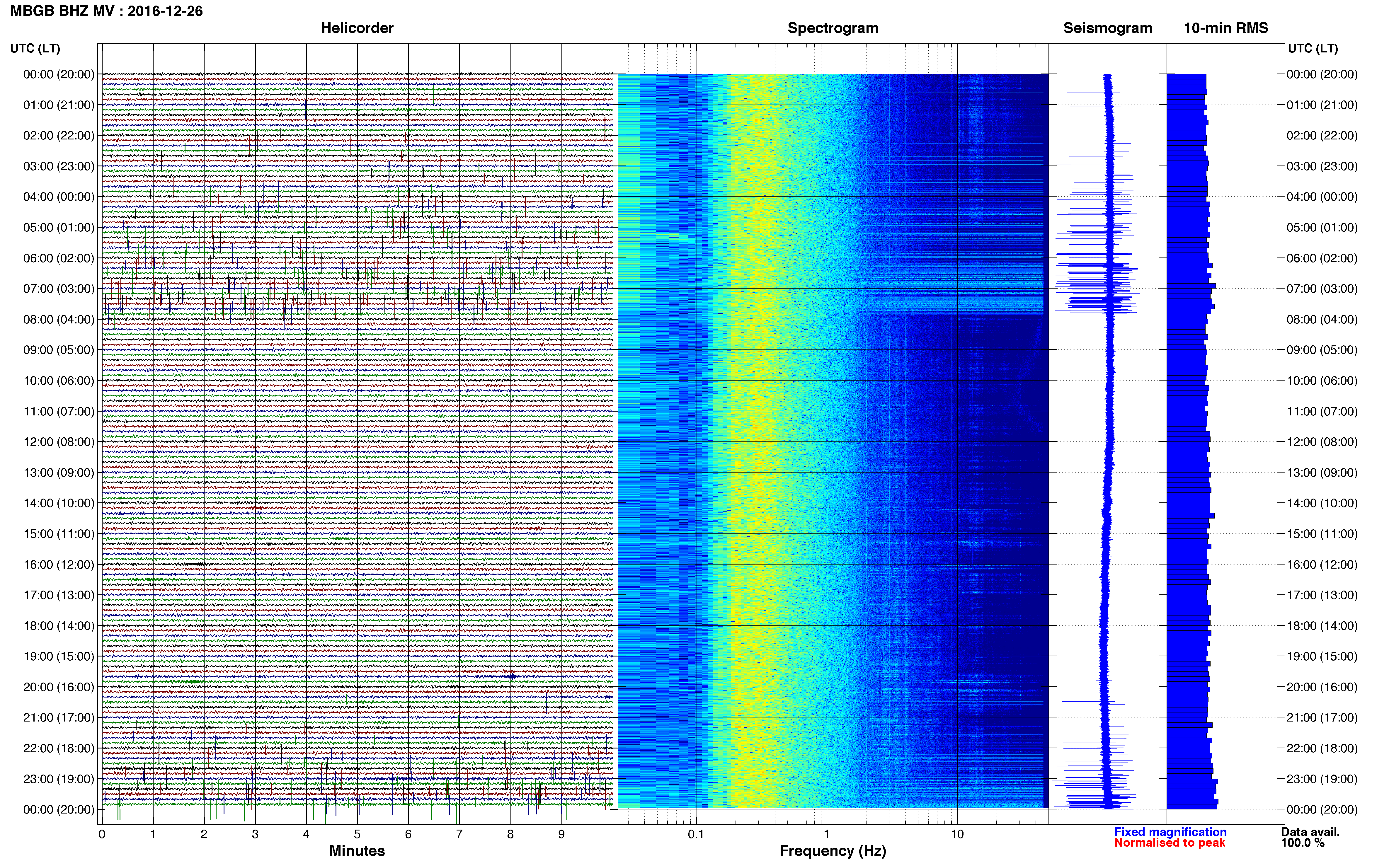Click left time label 04:00 (00:00)

[x=59, y=197]
